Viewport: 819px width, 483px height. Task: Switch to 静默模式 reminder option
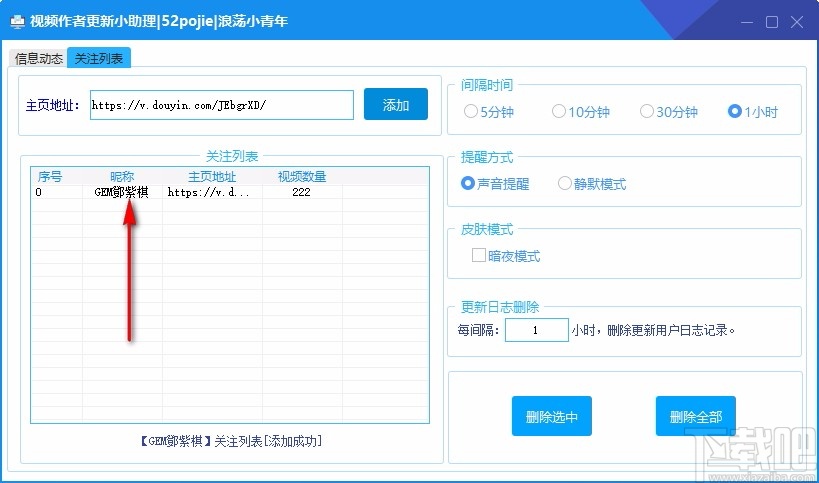[591, 184]
